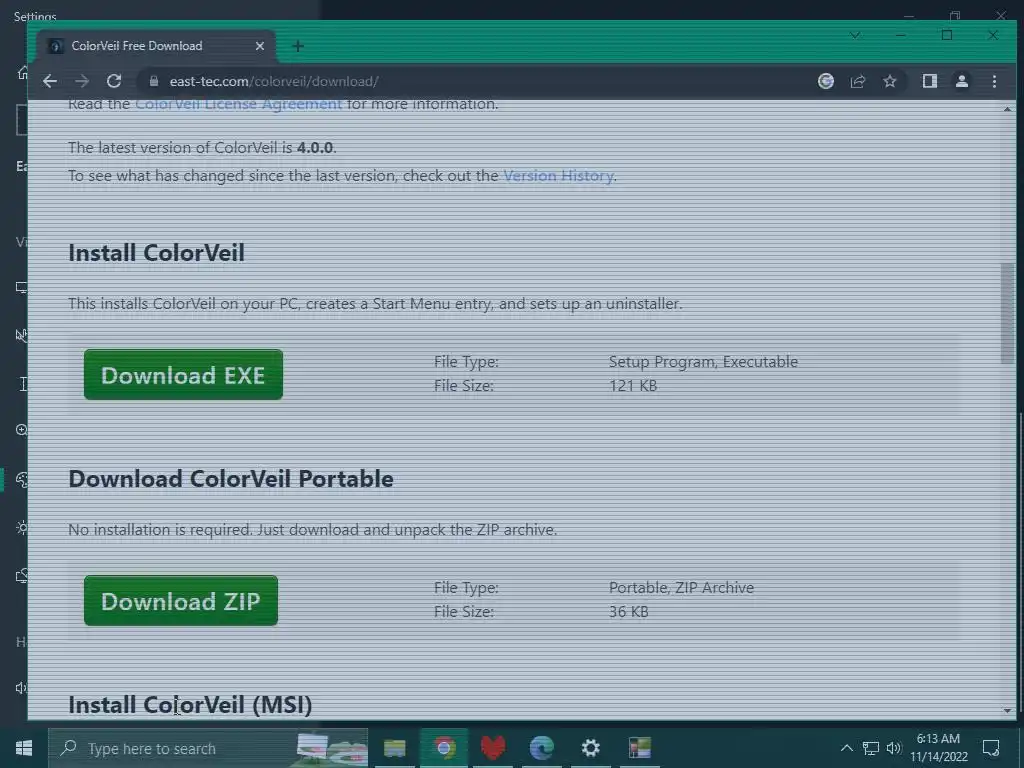
Task: Open the Google account icon in address bar
Action: tap(825, 81)
